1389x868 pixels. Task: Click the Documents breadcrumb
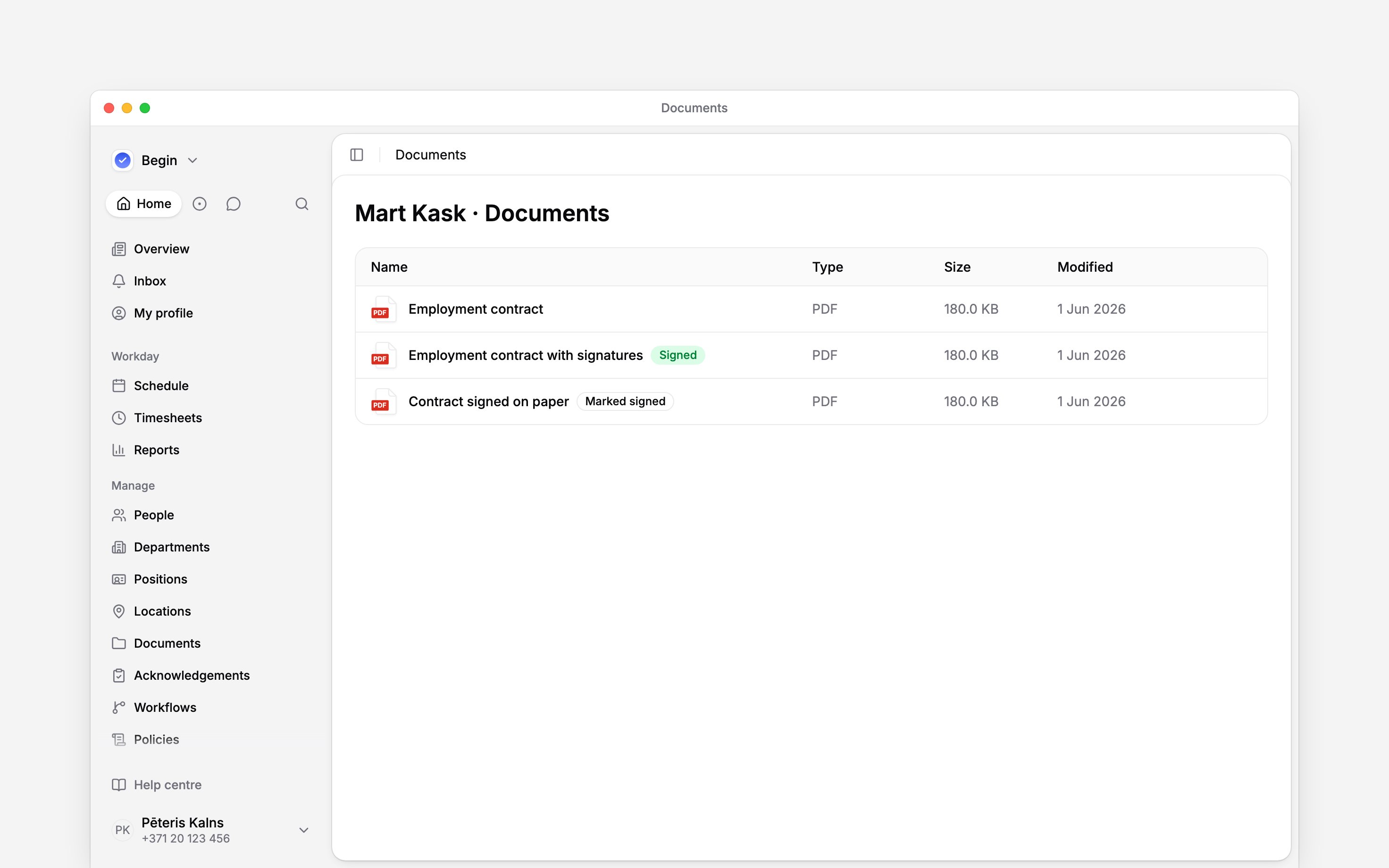point(430,155)
